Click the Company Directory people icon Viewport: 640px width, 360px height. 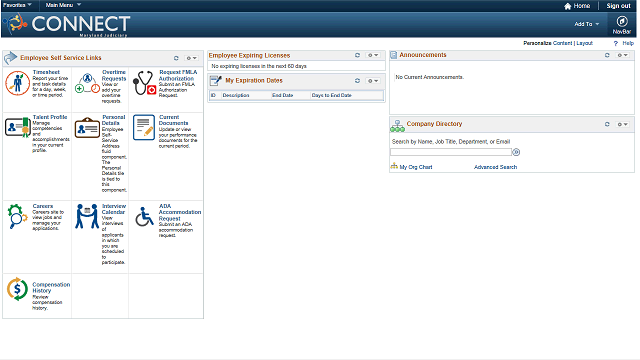tap(397, 126)
